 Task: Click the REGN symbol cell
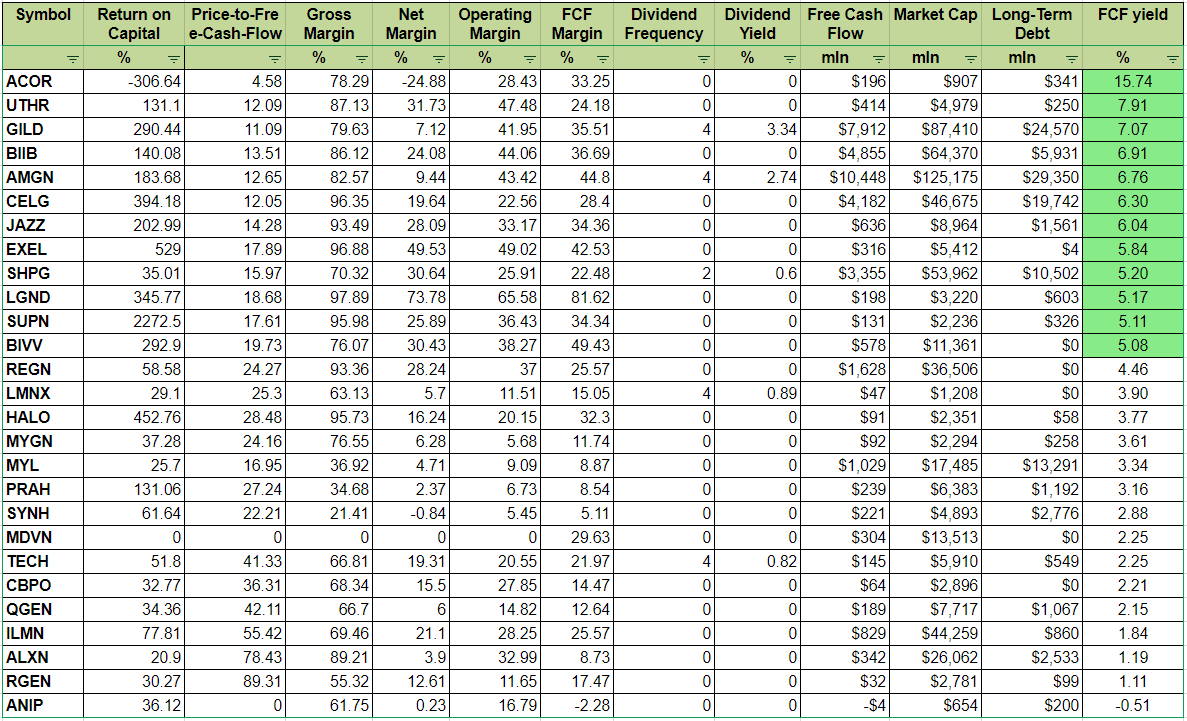(42, 370)
